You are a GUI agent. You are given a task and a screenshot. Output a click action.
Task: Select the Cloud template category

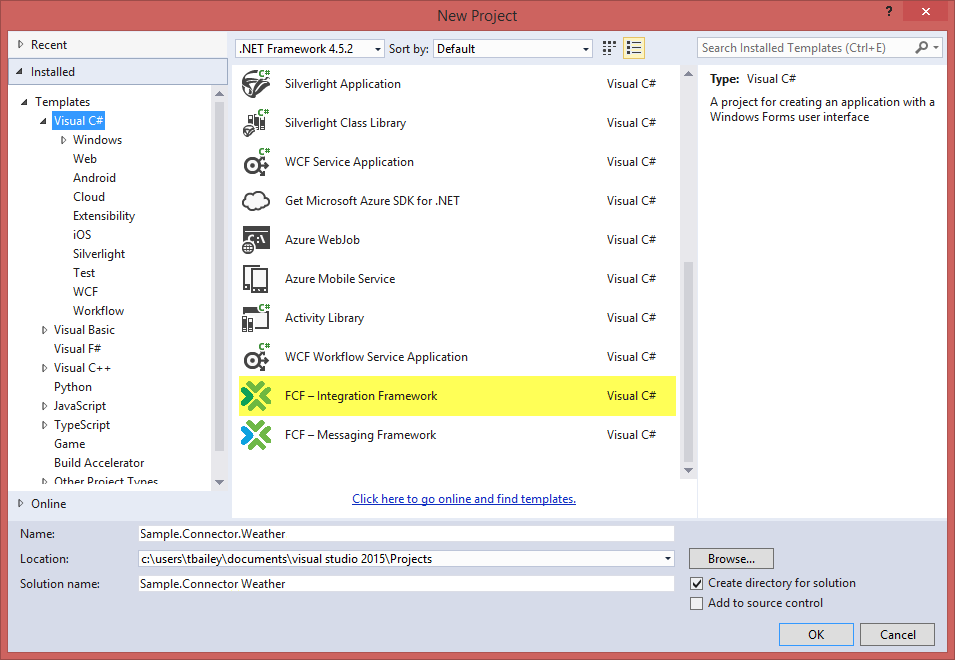[x=89, y=197]
